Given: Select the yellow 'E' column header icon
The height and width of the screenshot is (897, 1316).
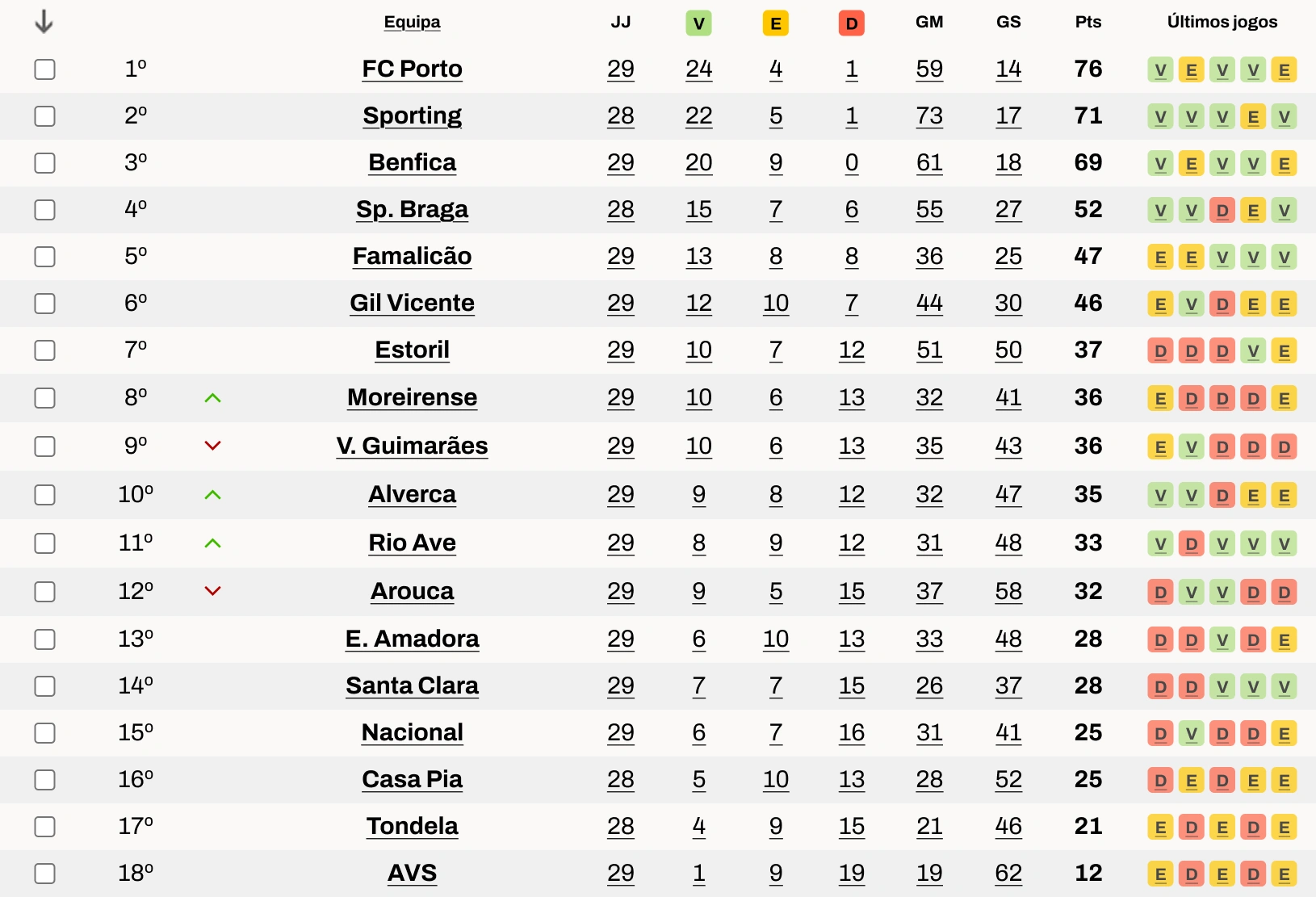Looking at the screenshot, I should pos(775,23).
